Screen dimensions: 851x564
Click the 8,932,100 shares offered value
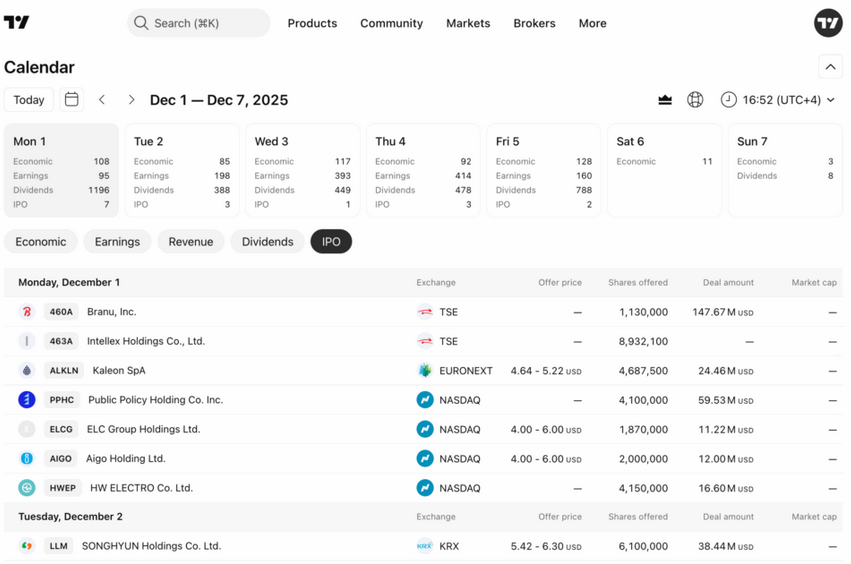[643, 341]
